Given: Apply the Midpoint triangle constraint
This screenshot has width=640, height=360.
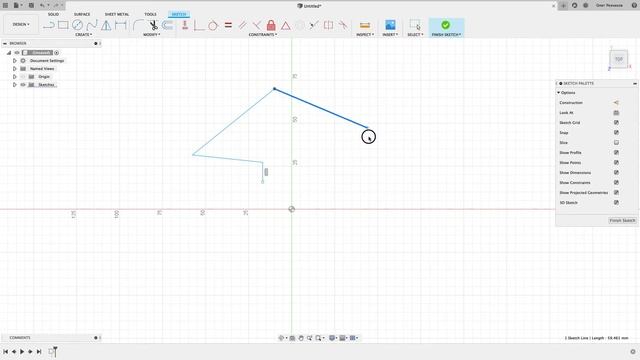Looking at the screenshot, I should [286, 26].
